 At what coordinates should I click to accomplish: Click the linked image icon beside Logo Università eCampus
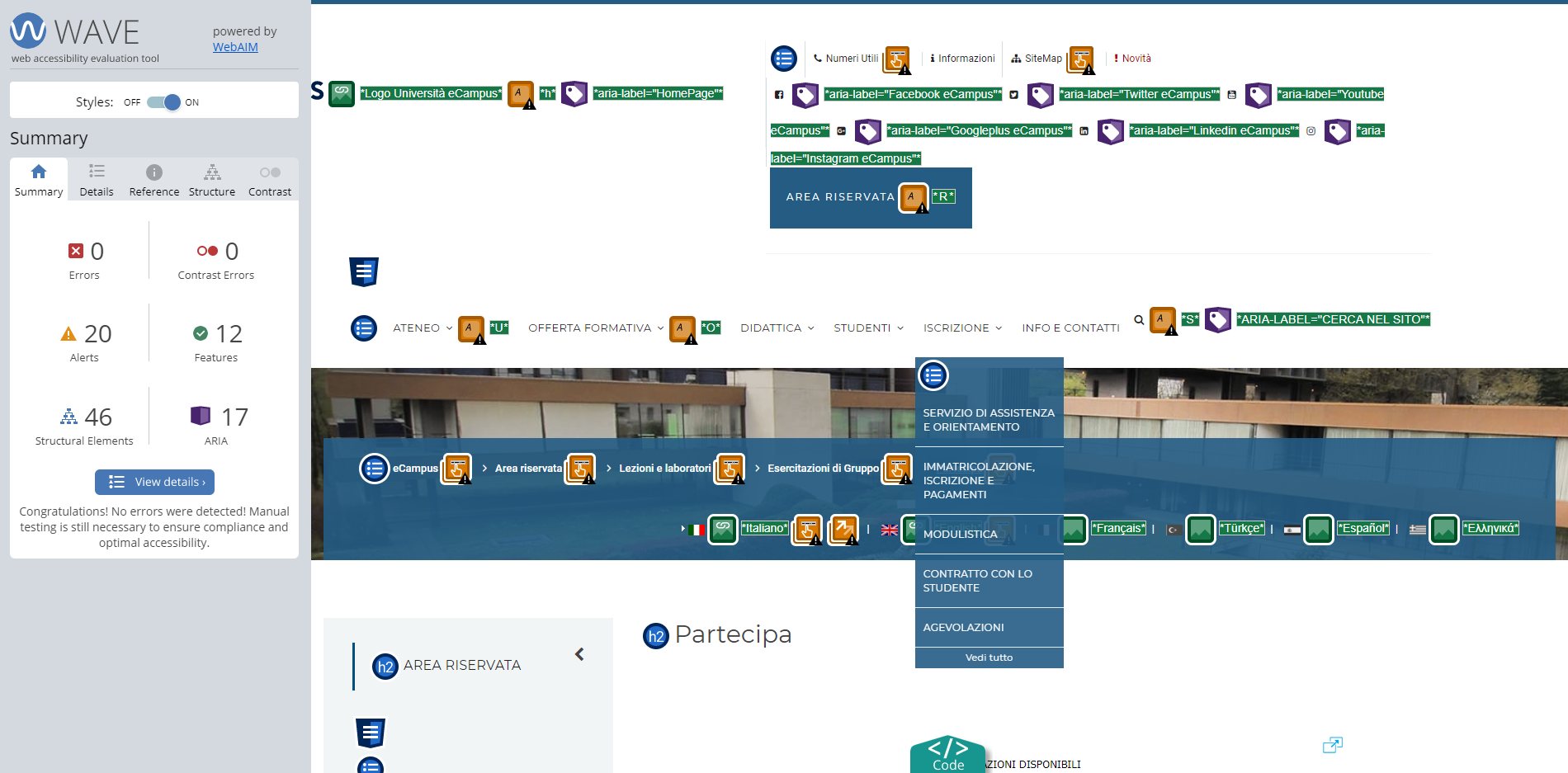point(342,94)
